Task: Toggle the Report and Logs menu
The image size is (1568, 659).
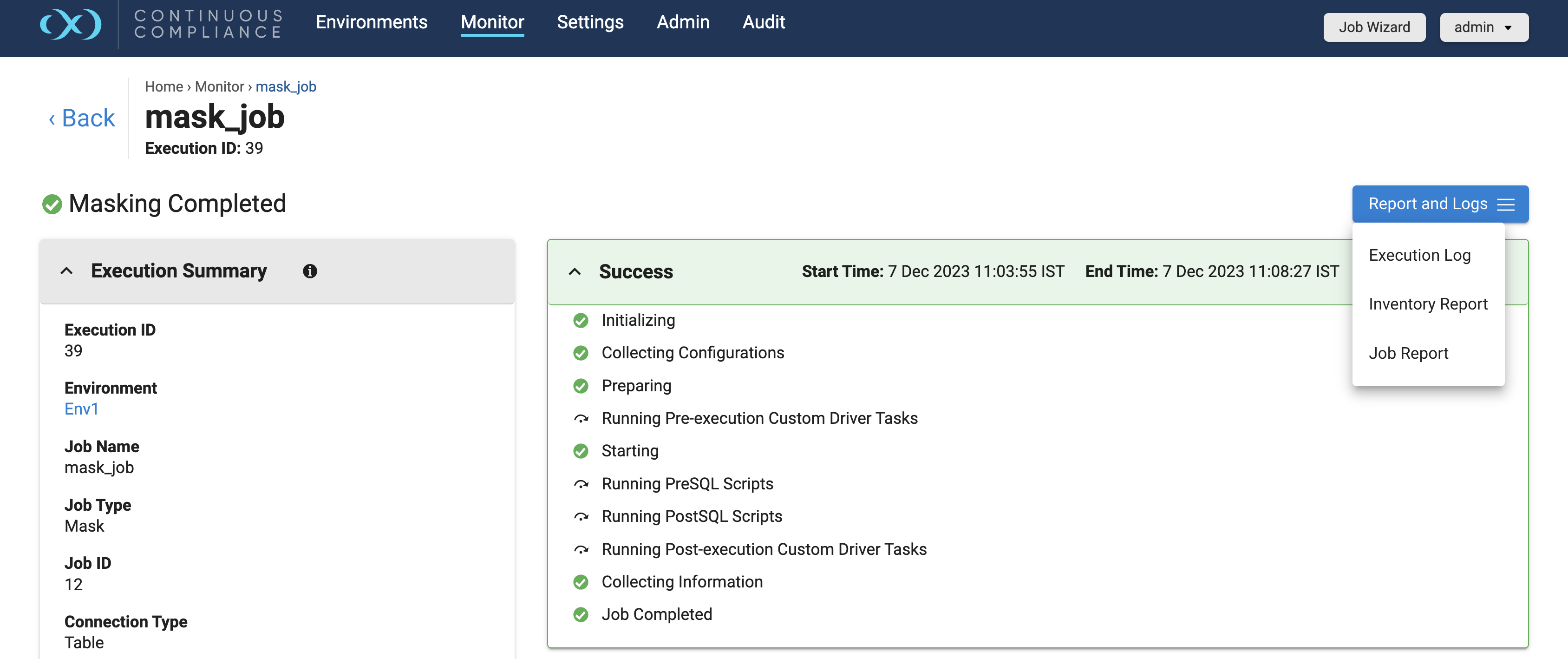Action: pyautogui.click(x=1439, y=204)
